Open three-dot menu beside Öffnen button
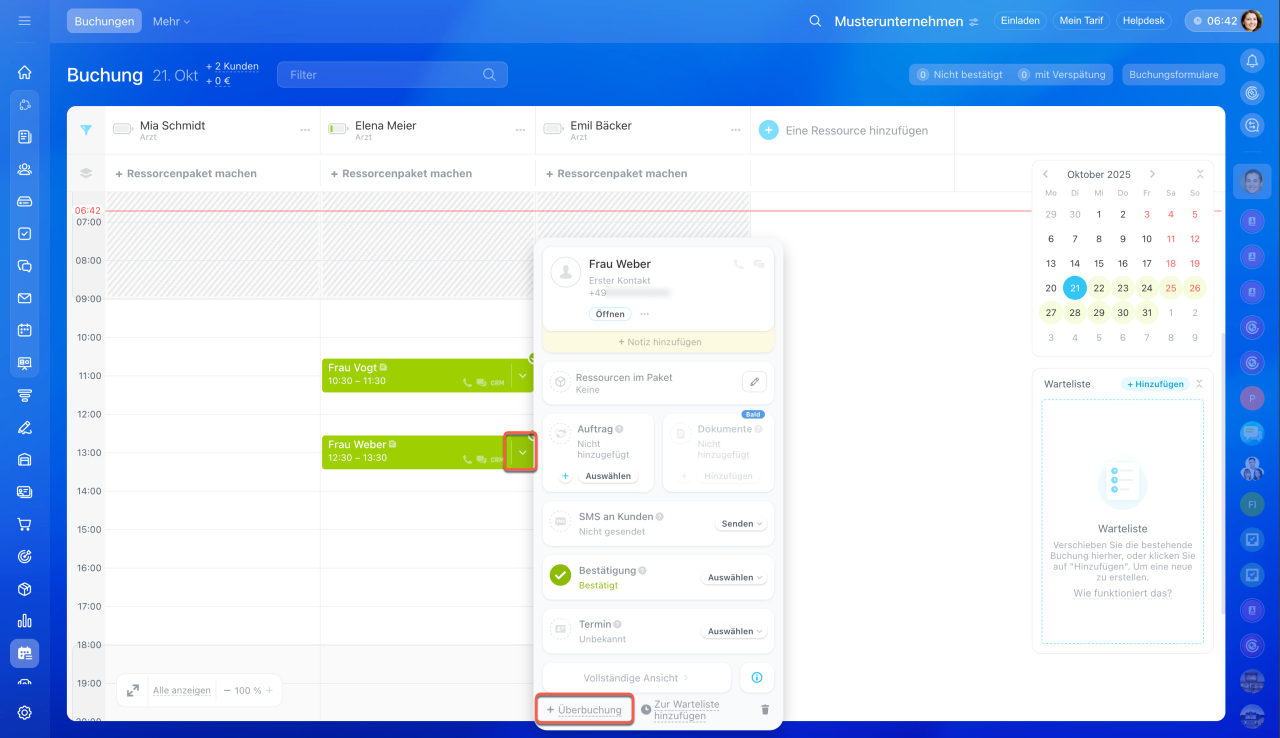1280x738 pixels. [x=644, y=314]
